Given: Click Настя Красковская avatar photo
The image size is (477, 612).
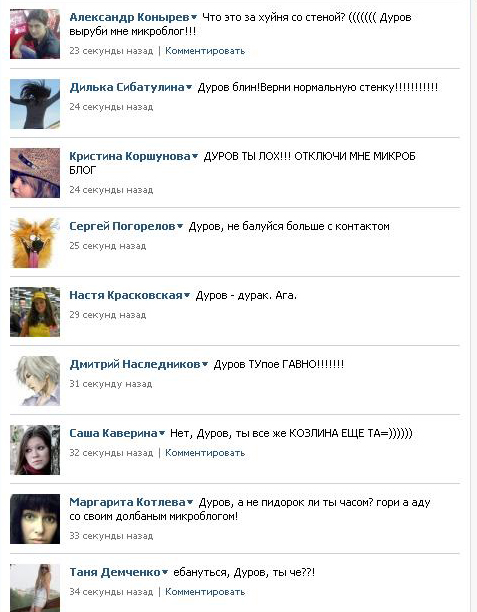Looking at the screenshot, I should coord(35,312).
